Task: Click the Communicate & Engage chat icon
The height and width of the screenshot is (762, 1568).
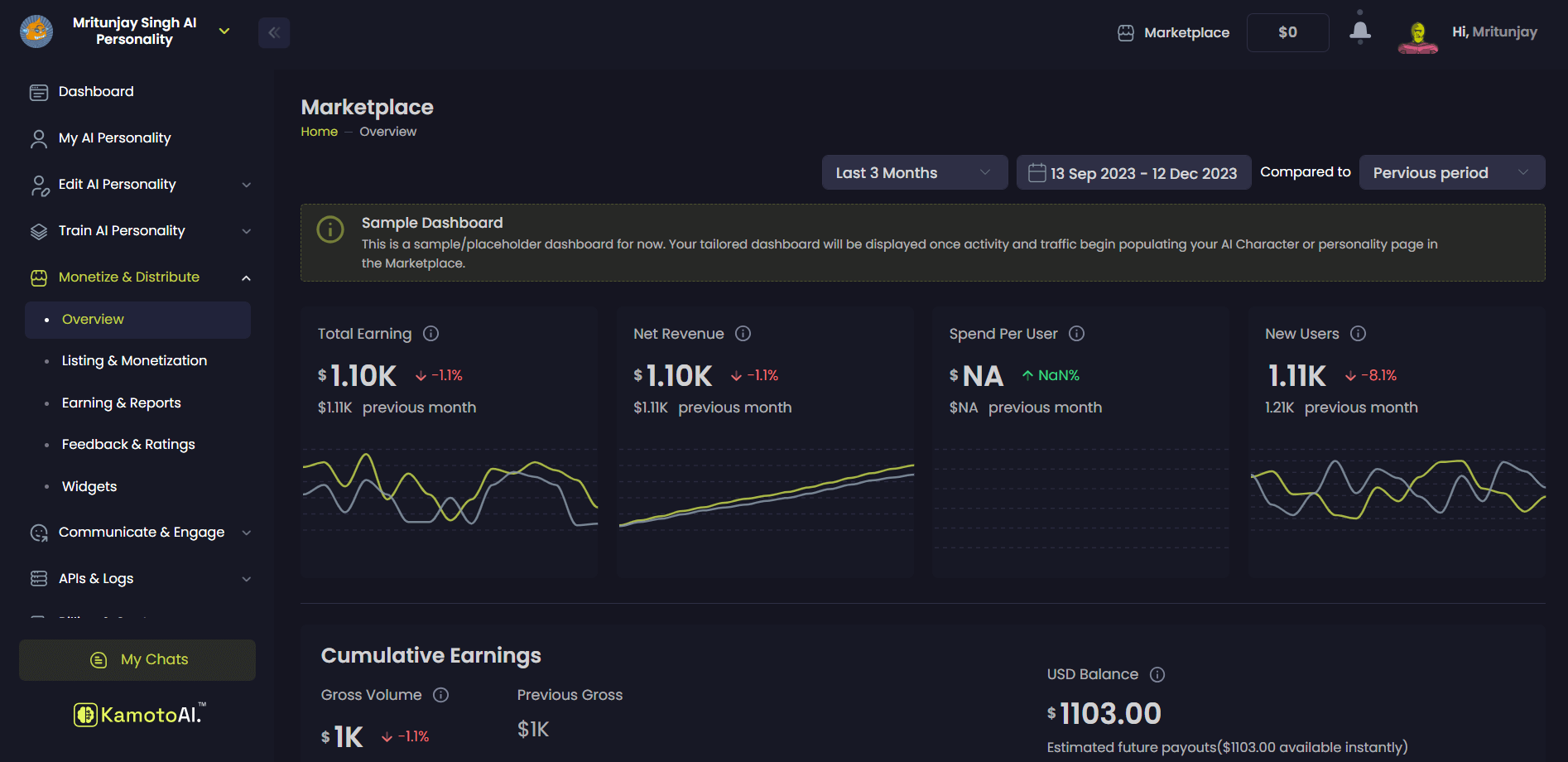Action: point(38,533)
